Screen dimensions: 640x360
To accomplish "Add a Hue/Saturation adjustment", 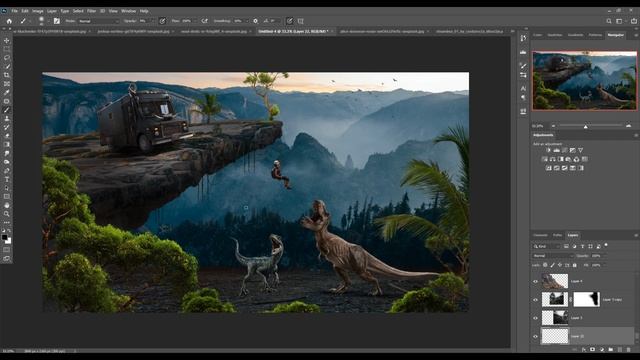I will pos(544,159).
